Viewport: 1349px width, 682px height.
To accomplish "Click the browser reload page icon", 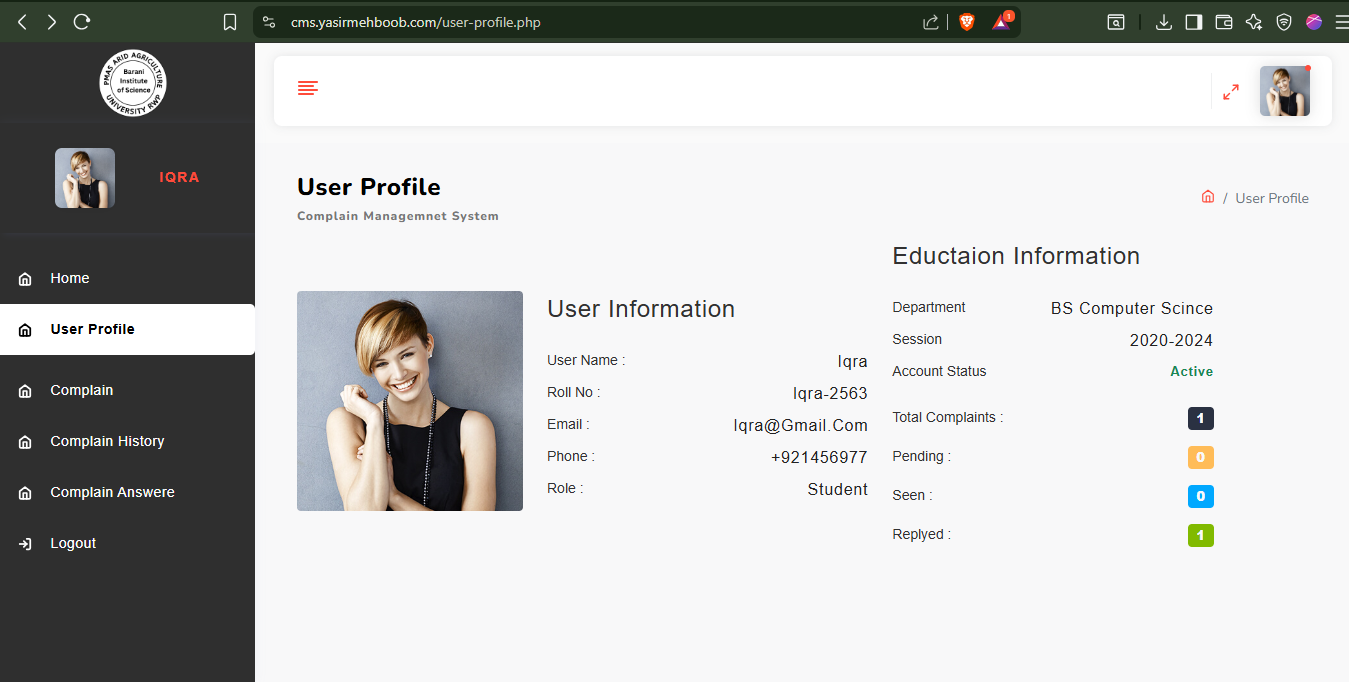I will (x=82, y=22).
